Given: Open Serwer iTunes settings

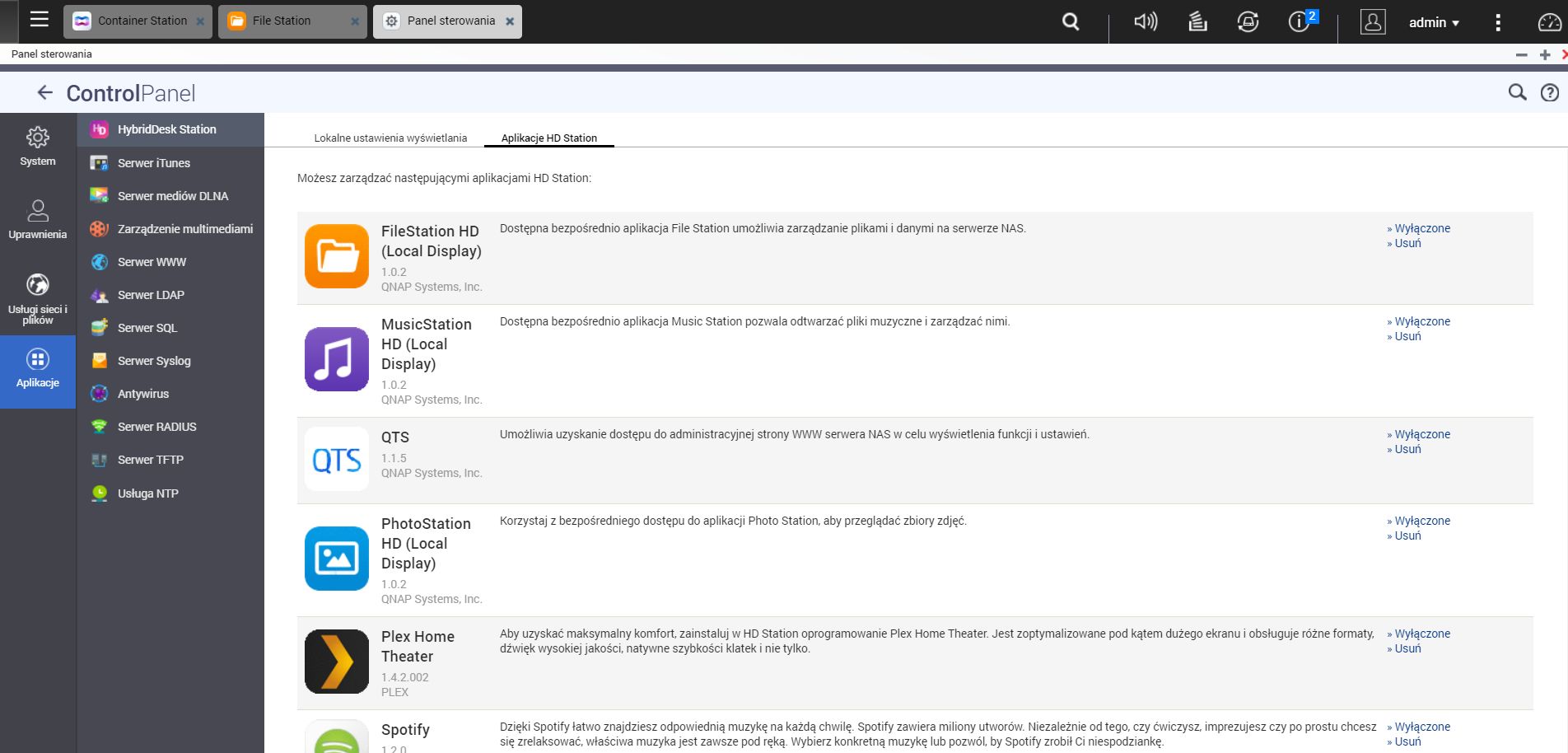Looking at the screenshot, I should coord(170,163).
